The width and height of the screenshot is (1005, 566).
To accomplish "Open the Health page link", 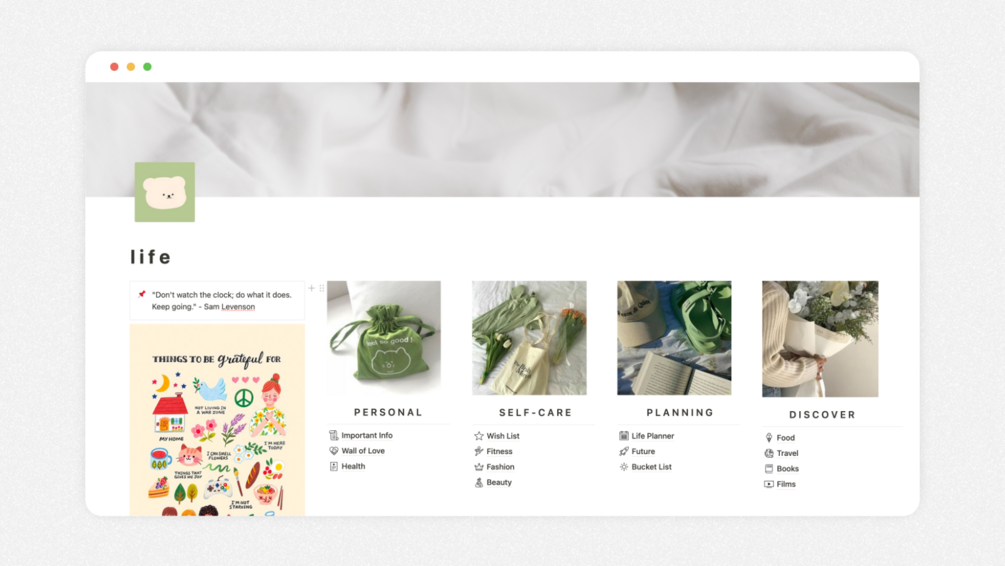I will 353,466.
